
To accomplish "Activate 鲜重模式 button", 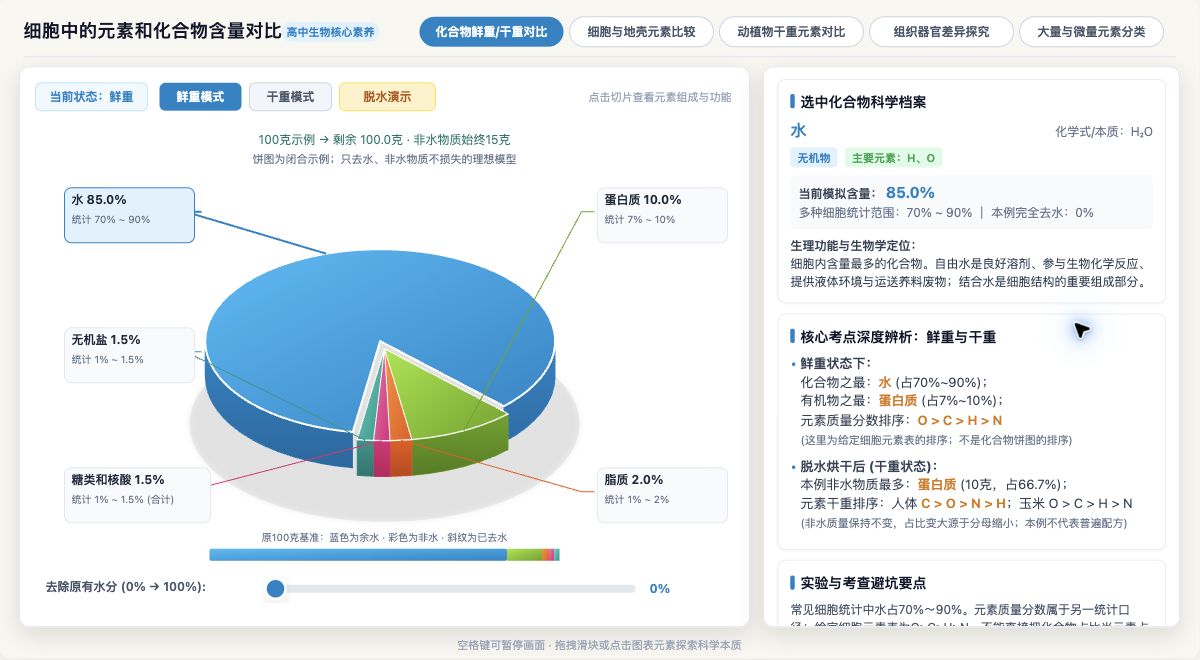I will (200, 97).
